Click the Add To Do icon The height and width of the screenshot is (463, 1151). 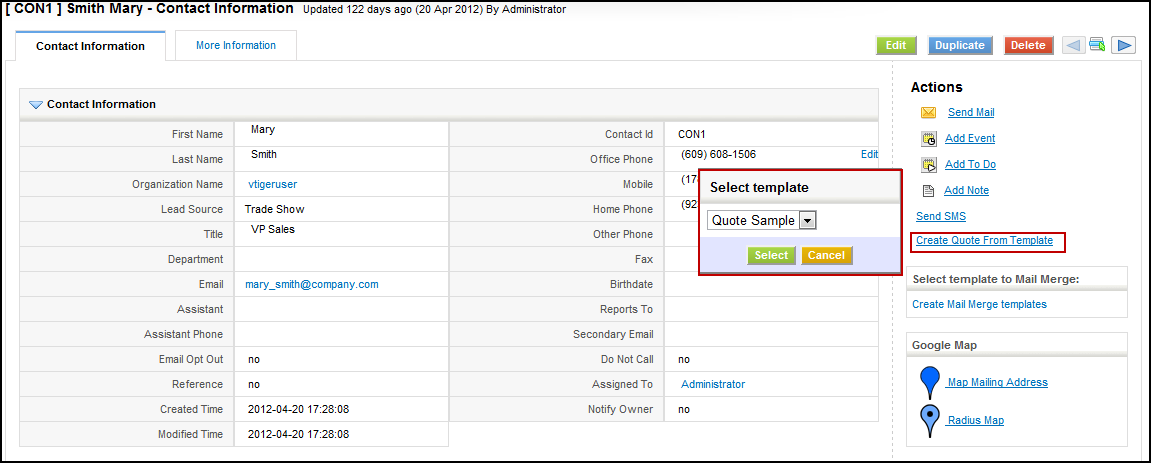pos(928,165)
